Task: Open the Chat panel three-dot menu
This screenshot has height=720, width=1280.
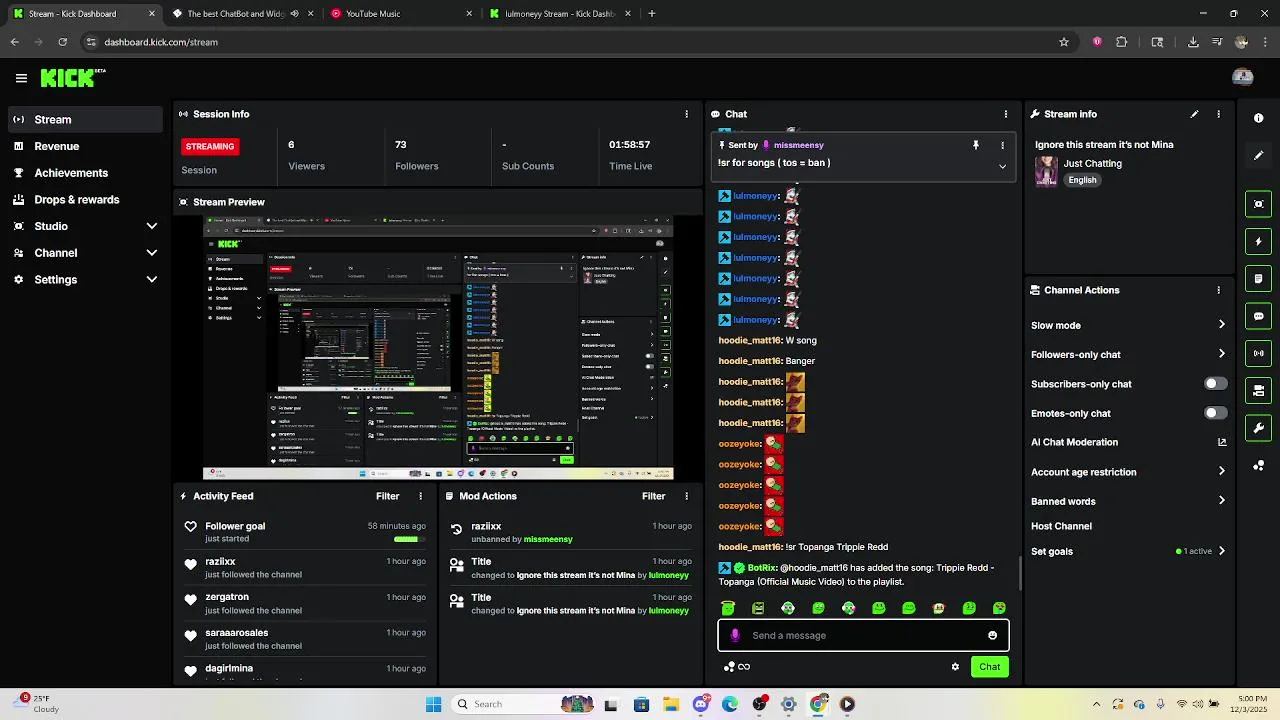Action: pos(1005,114)
